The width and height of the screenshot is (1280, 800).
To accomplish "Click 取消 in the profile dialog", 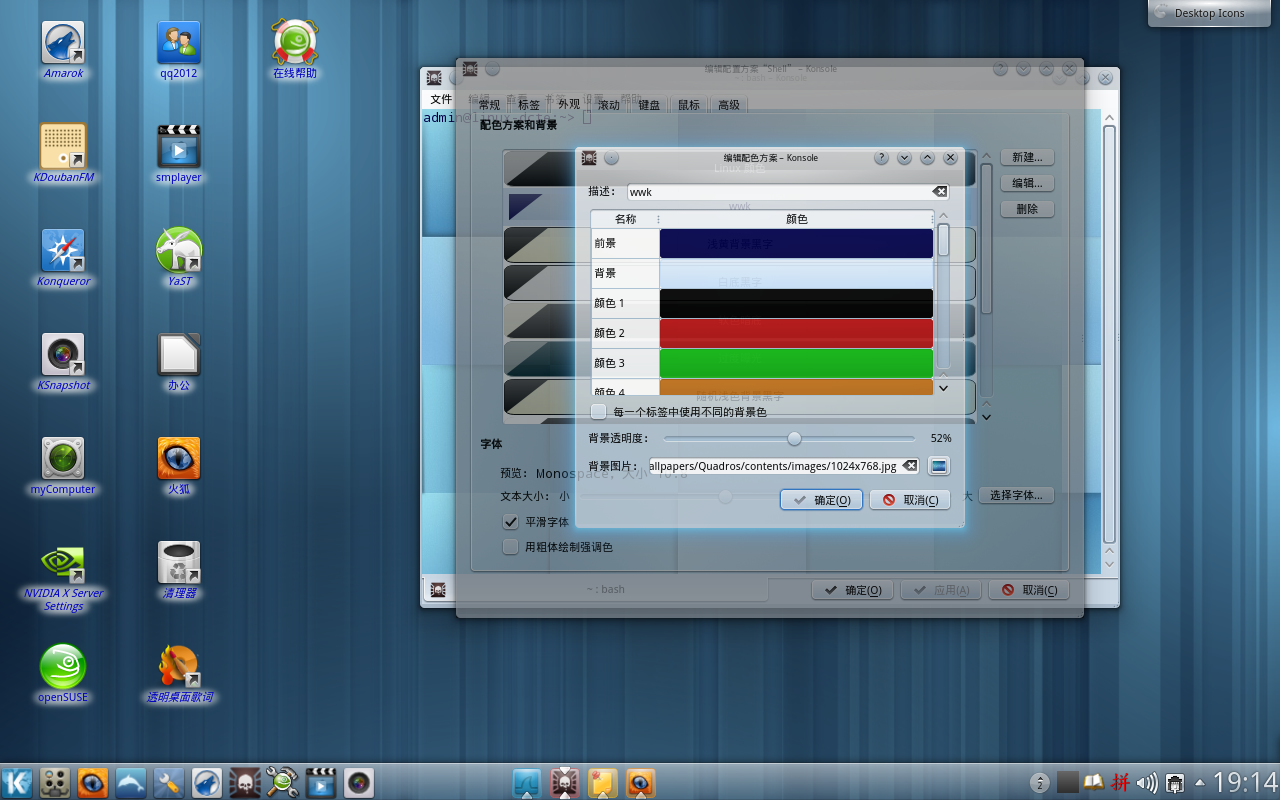I will point(1029,590).
